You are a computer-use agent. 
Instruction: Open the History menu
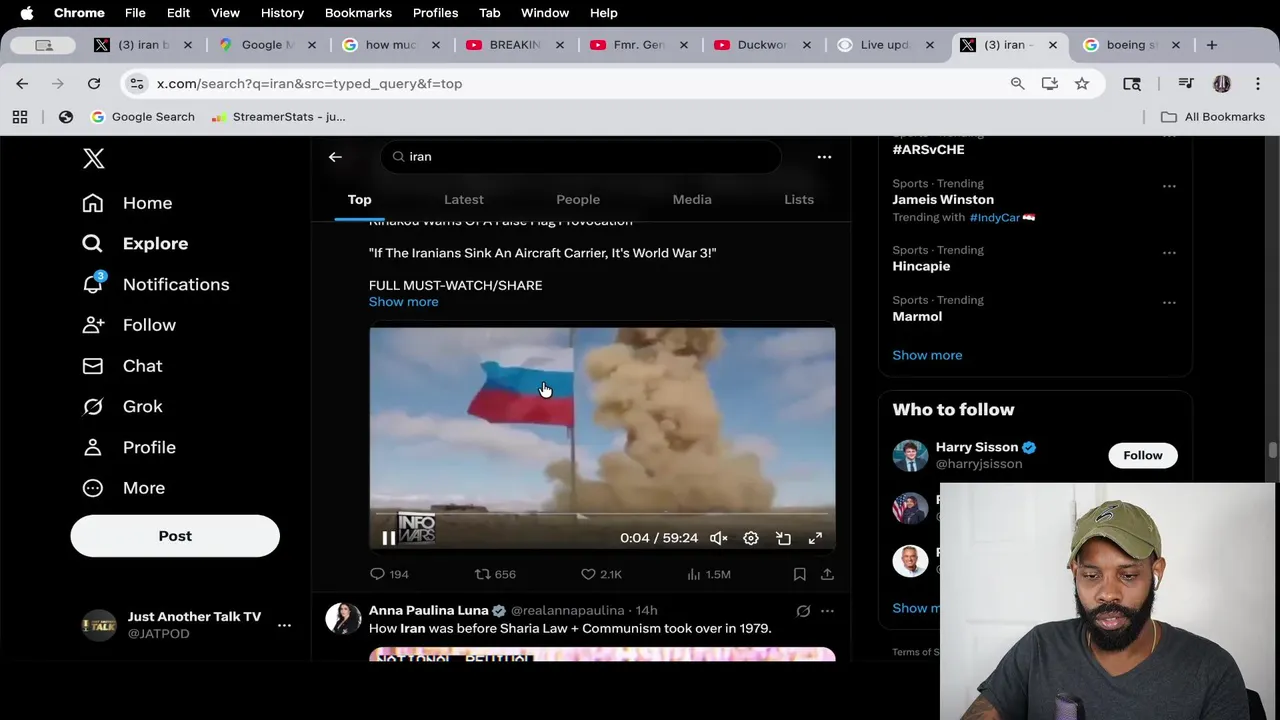click(282, 13)
